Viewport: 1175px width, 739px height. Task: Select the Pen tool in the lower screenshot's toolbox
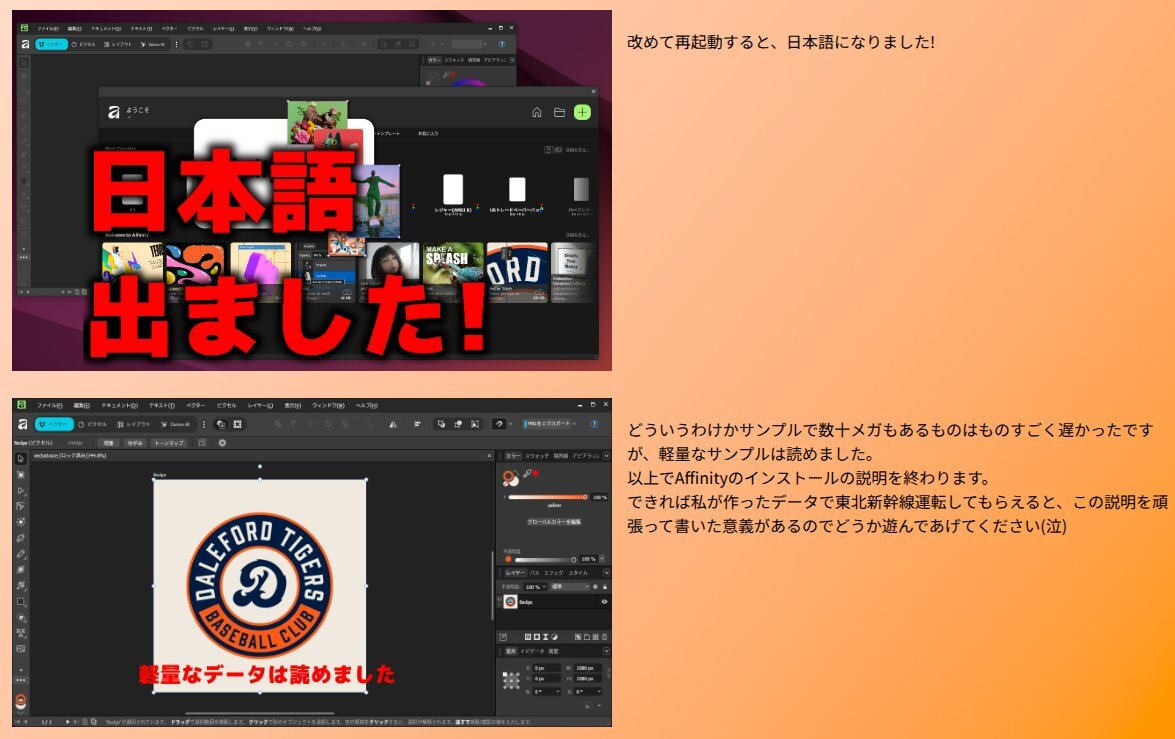click(x=21, y=538)
